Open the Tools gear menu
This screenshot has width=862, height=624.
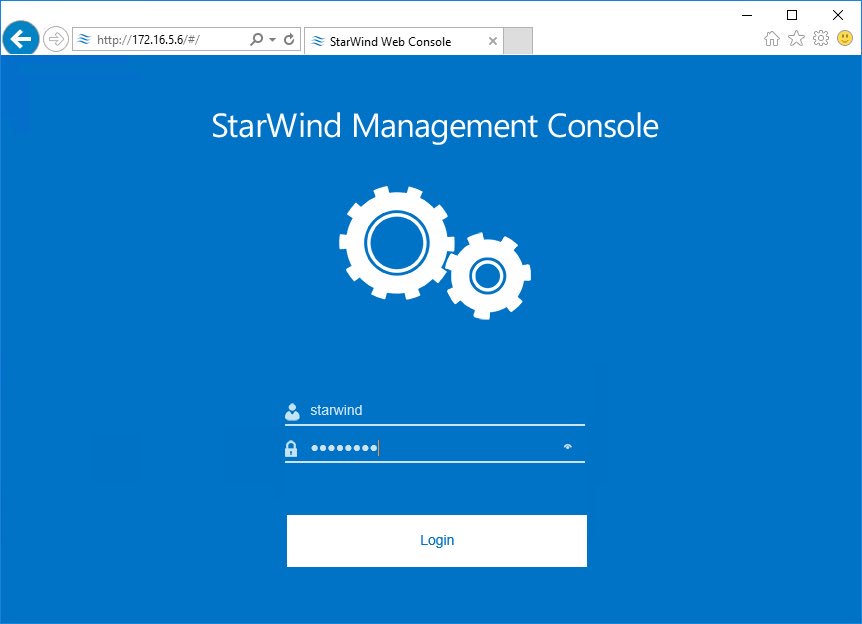click(x=820, y=37)
